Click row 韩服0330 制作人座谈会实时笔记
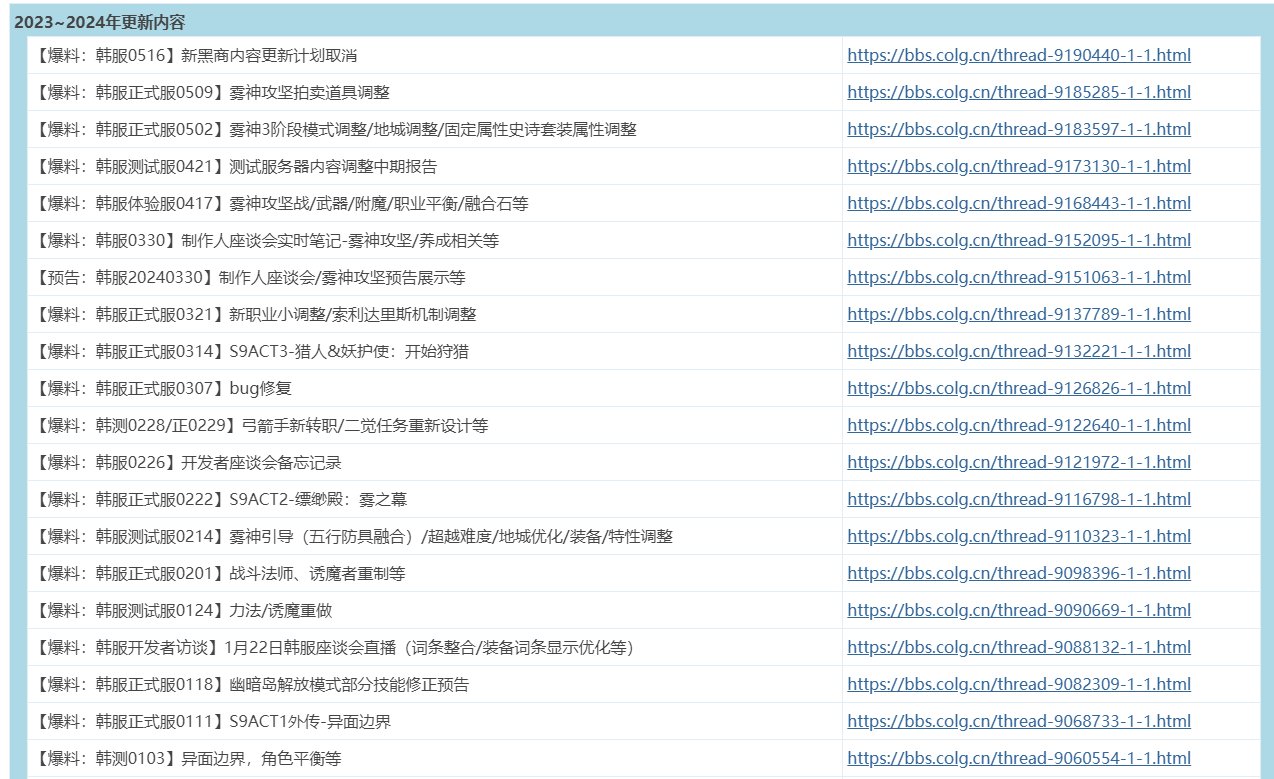 pos(644,241)
